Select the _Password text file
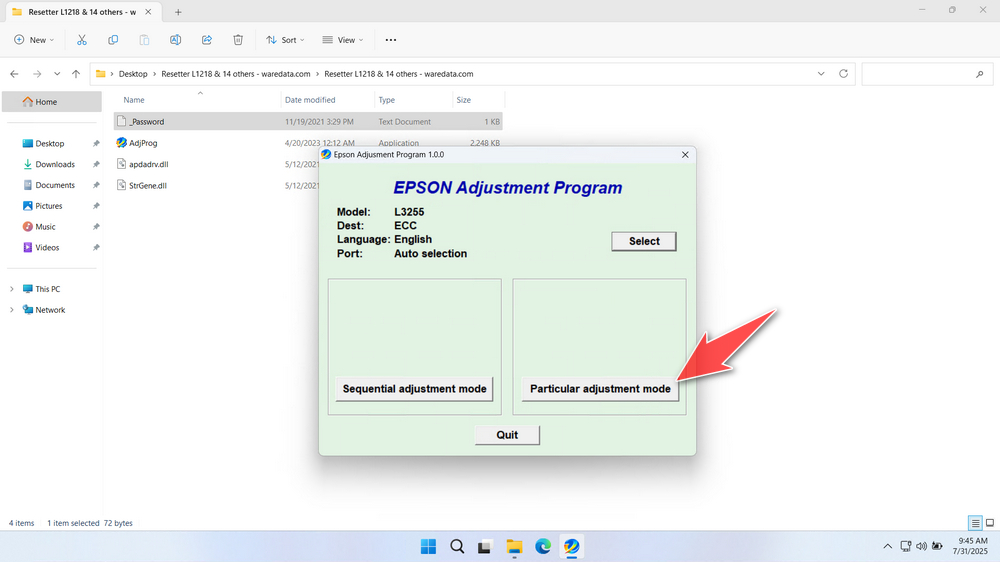The width and height of the screenshot is (1000, 562). 308,121
